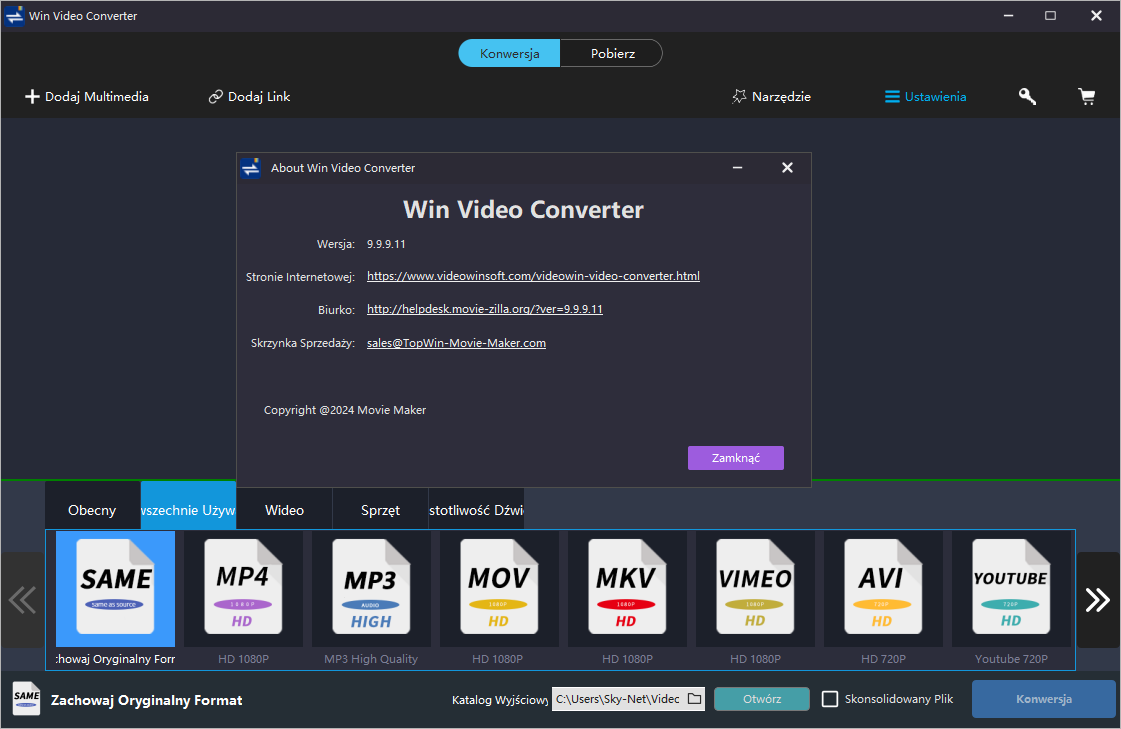Select the Sprzęt format tab
This screenshot has height=729, width=1121.
coord(380,510)
